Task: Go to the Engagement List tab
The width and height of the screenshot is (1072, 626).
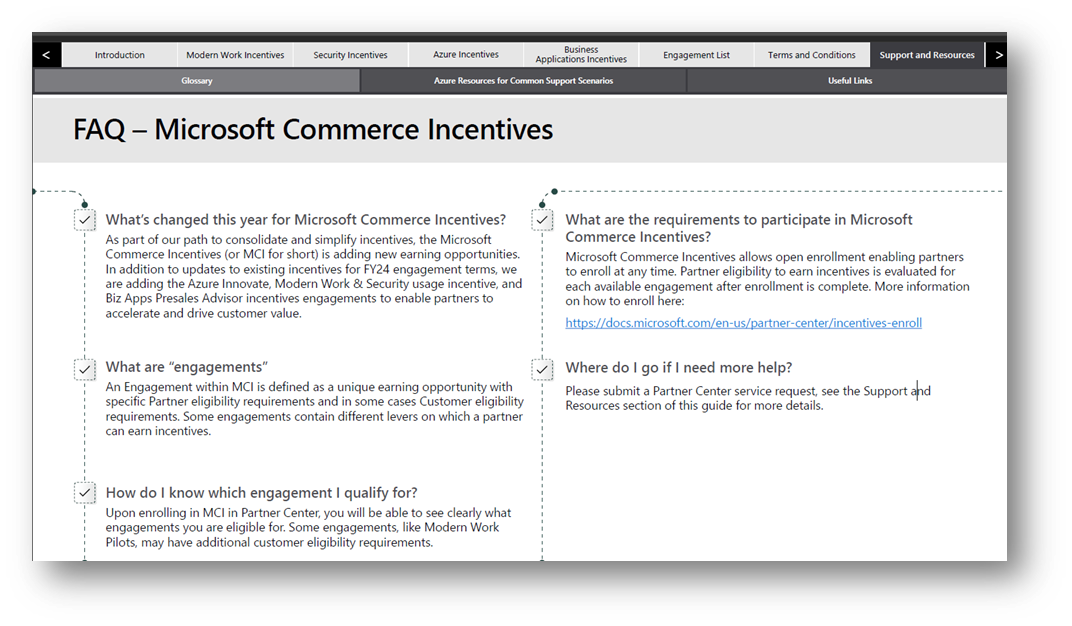Action: [x=696, y=55]
